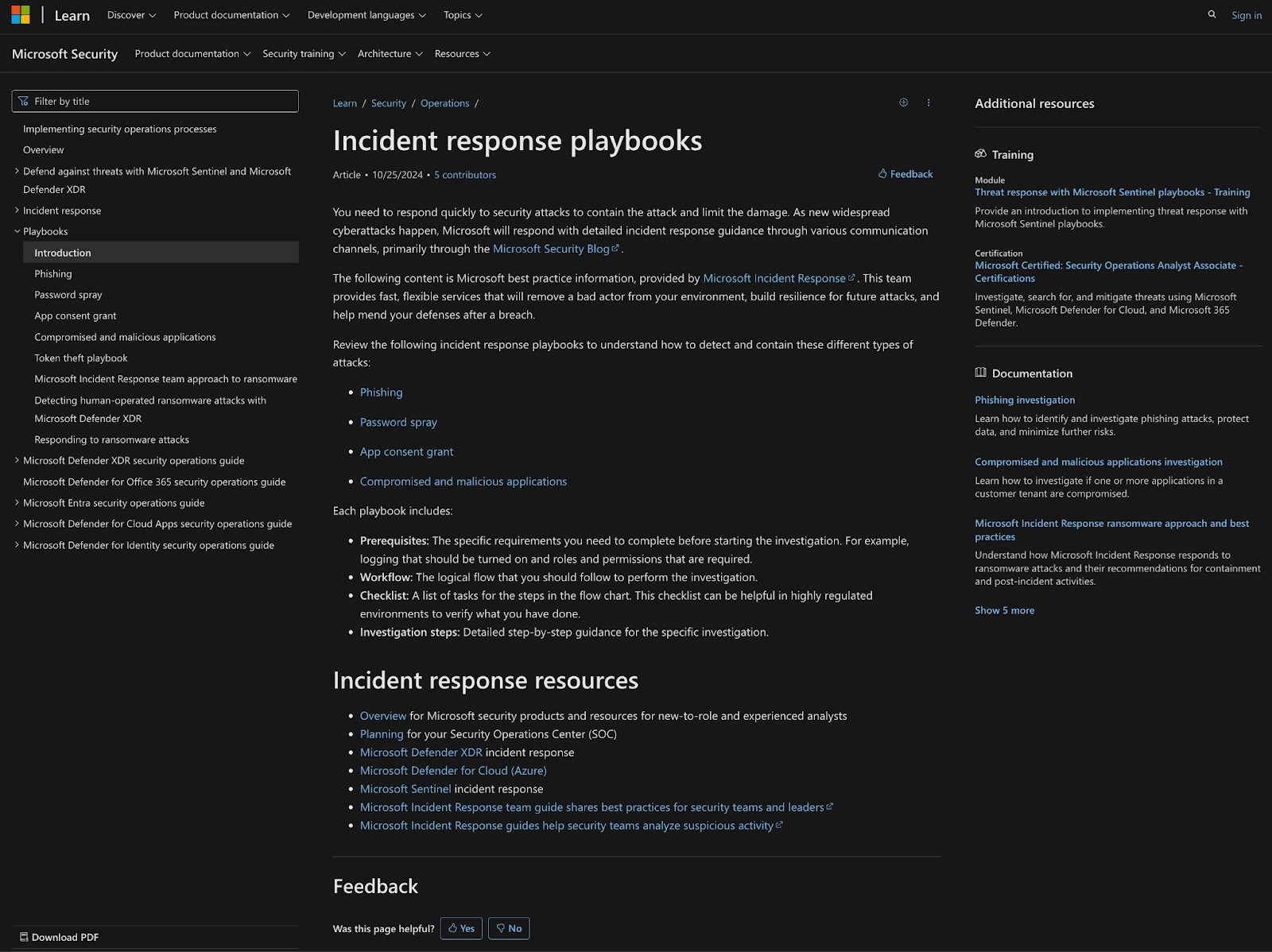Click the No thumbs-down helpful button
Screen dimensions: 1272x952
coord(509,928)
